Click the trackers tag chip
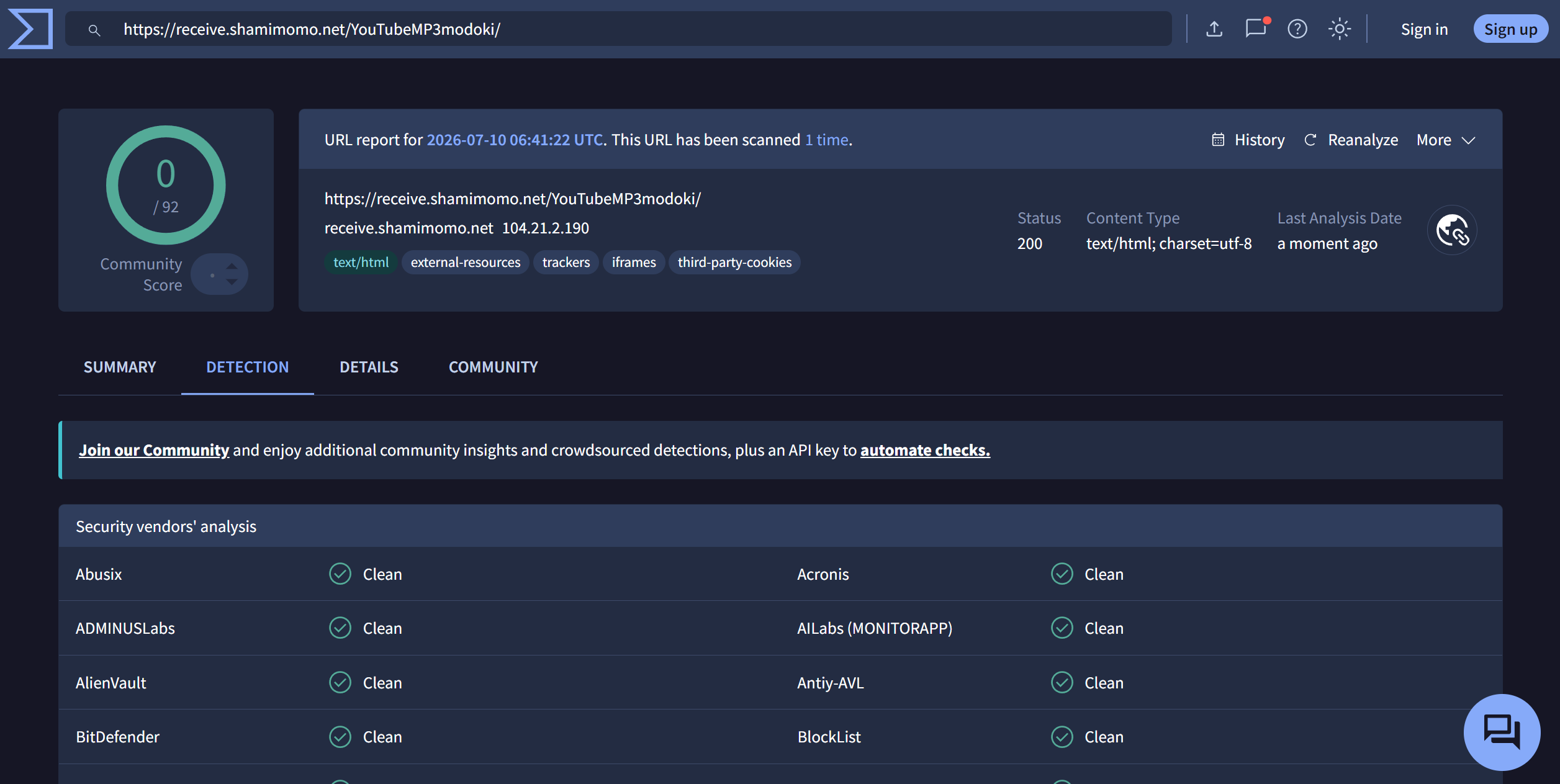Screen dimensions: 1560x784 click(566, 262)
